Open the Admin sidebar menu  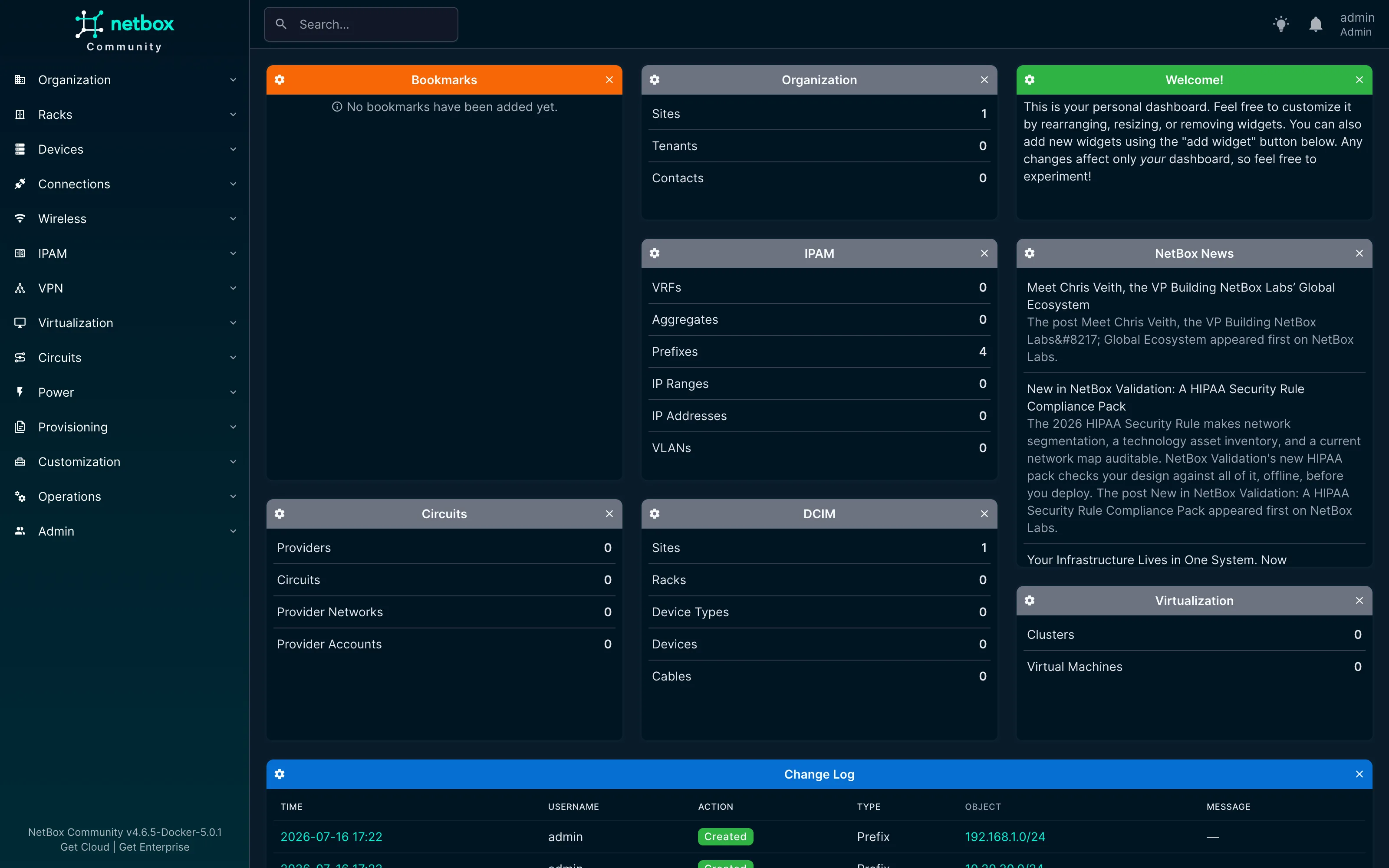125,532
